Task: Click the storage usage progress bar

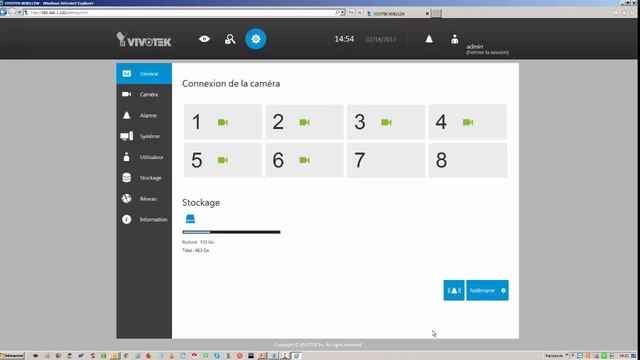Action: (x=231, y=232)
